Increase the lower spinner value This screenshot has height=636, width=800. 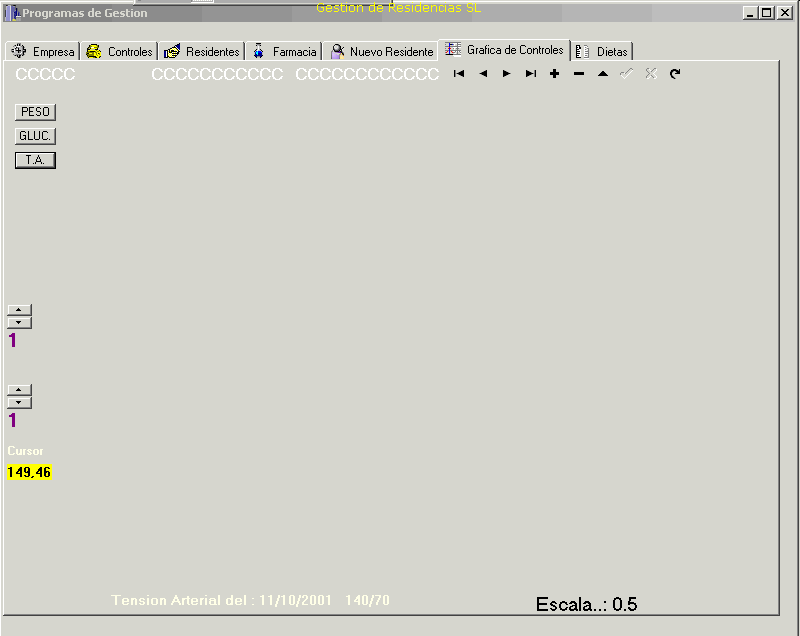click(x=20, y=390)
